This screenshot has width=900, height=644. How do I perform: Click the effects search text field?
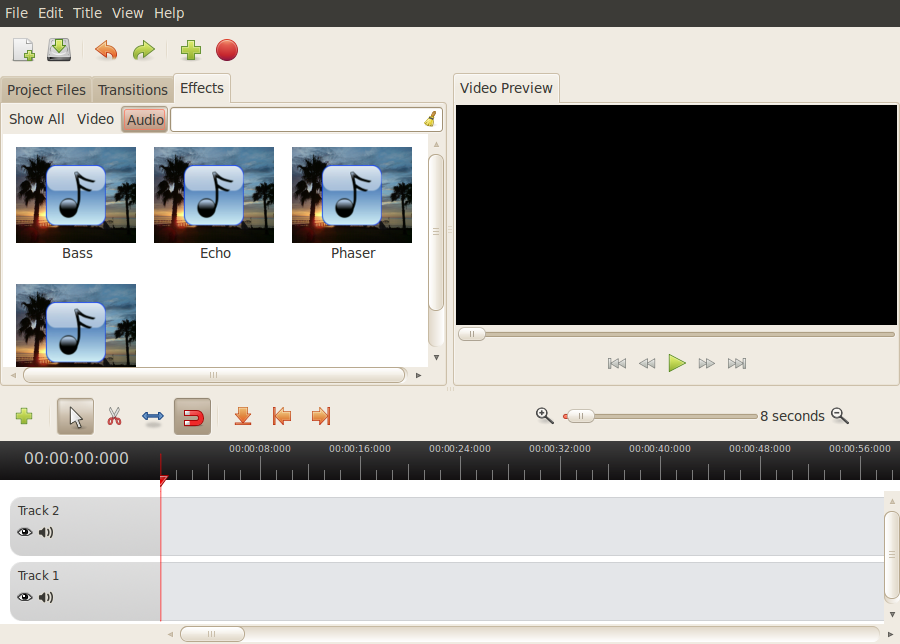(295, 120)
